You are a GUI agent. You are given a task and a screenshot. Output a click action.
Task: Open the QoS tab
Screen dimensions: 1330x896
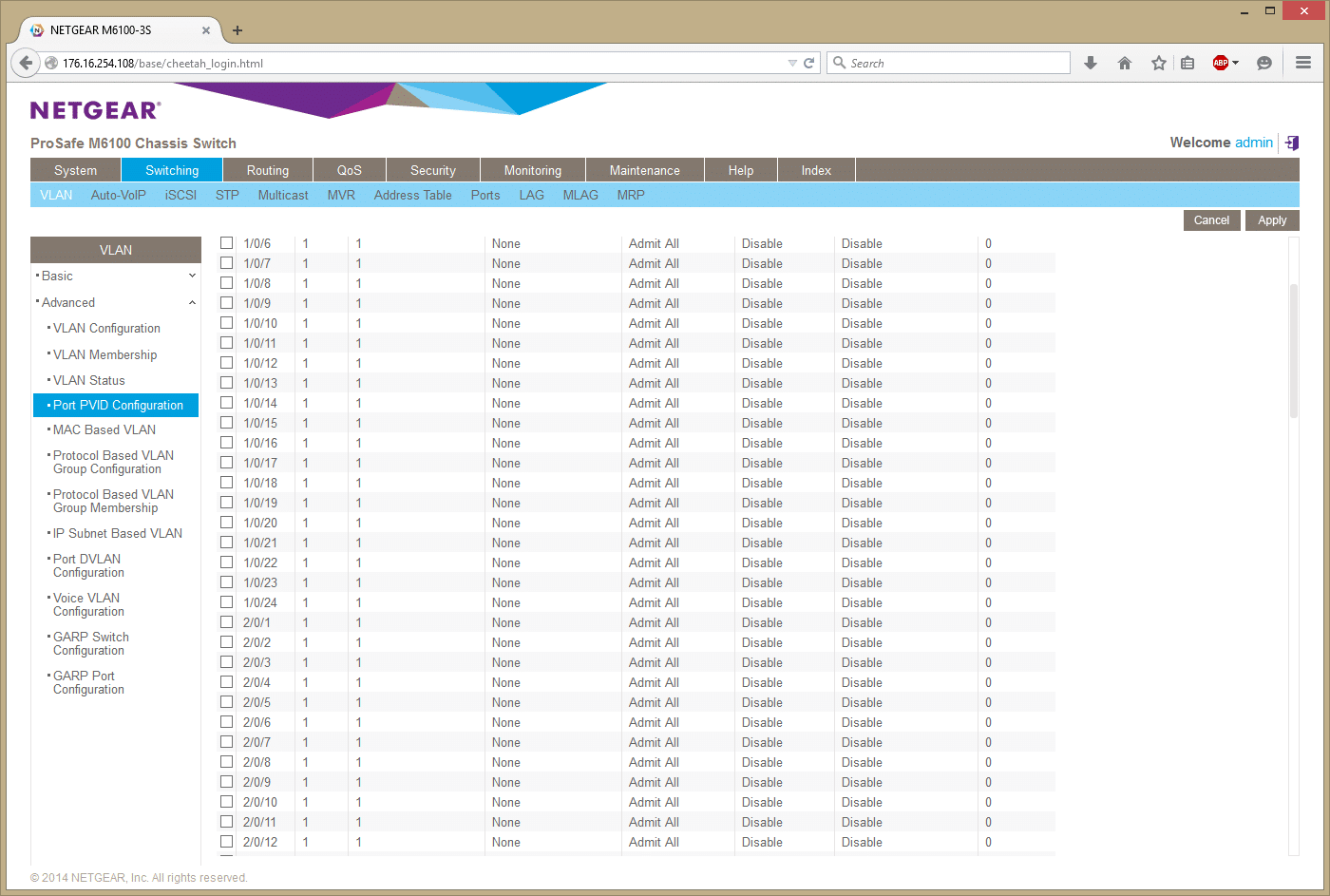350,170
